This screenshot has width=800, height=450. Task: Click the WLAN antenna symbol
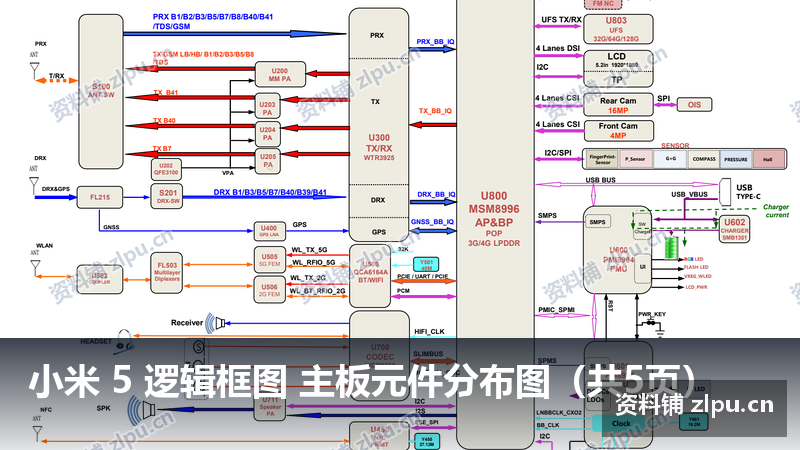click(x=35, y=268)
